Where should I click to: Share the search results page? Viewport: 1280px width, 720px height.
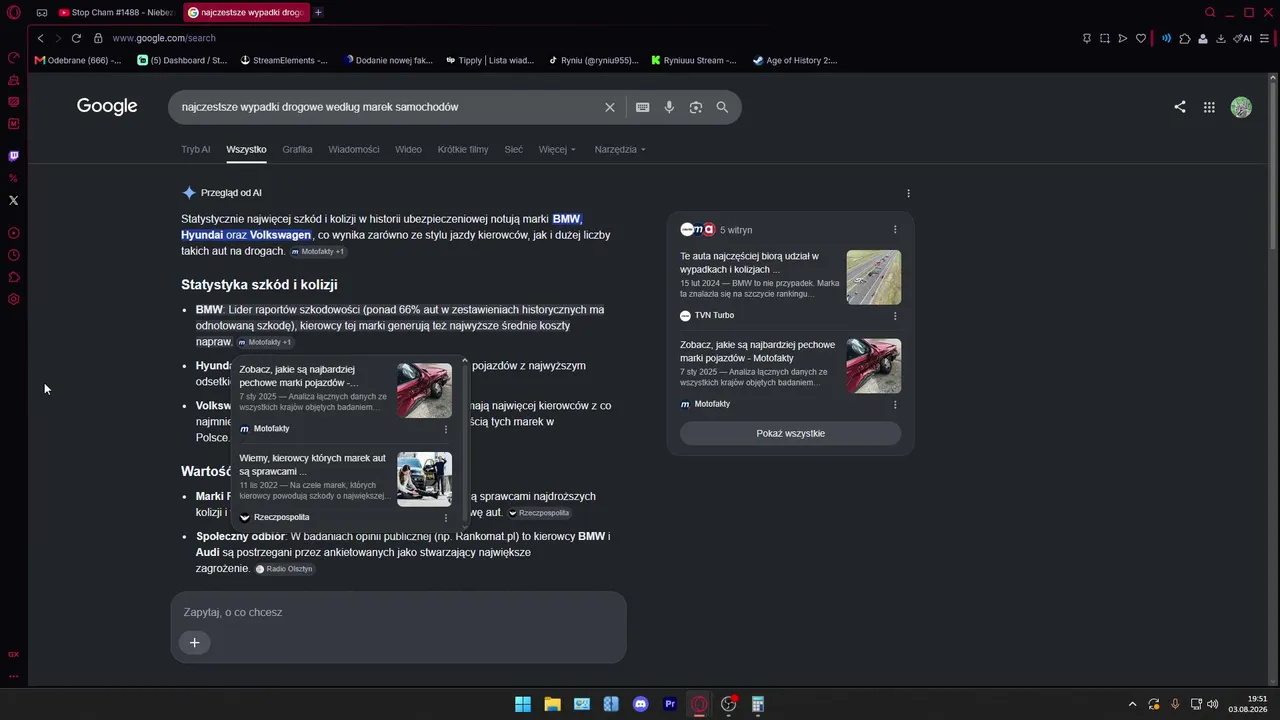1180,107
